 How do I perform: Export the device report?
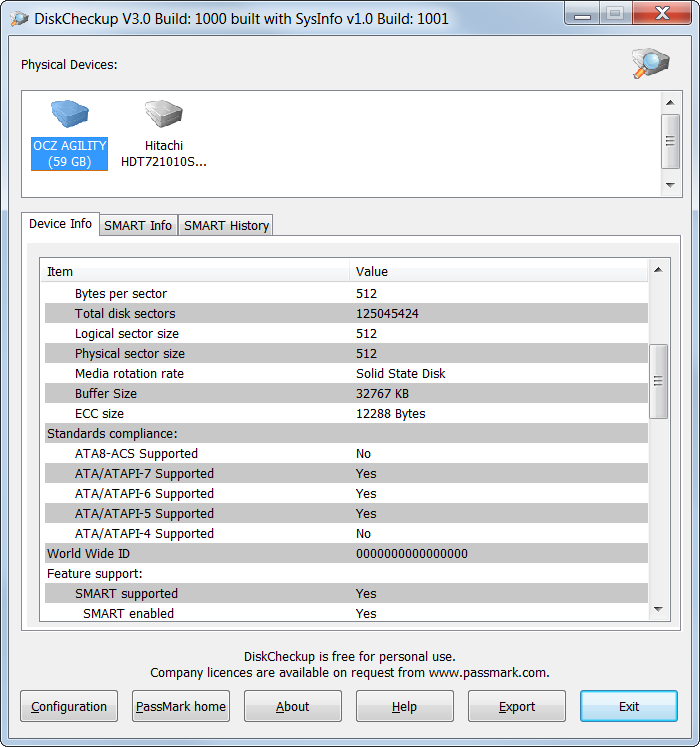coord(517,706)
